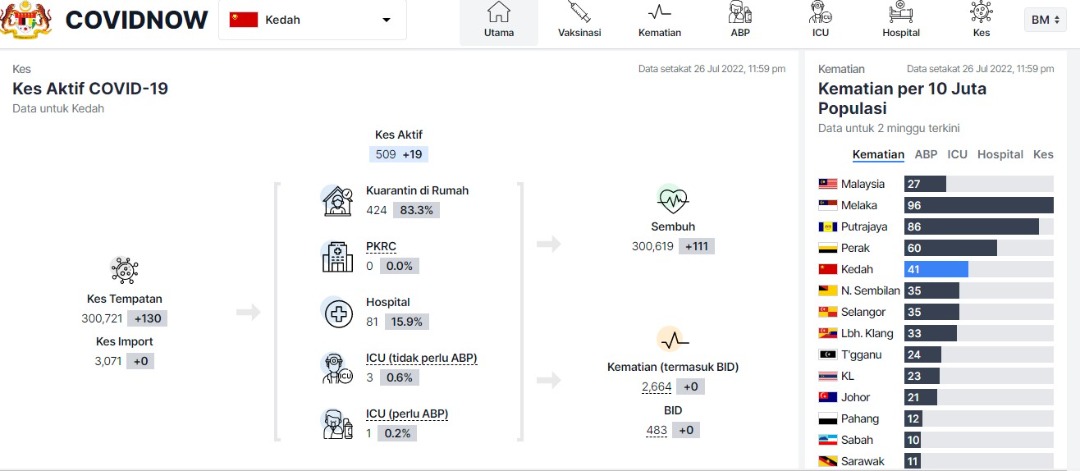Viewport: 1080px width, 471px height.
Task: Click the Perak bar showing 60
Action: click(x=951, y=248)
